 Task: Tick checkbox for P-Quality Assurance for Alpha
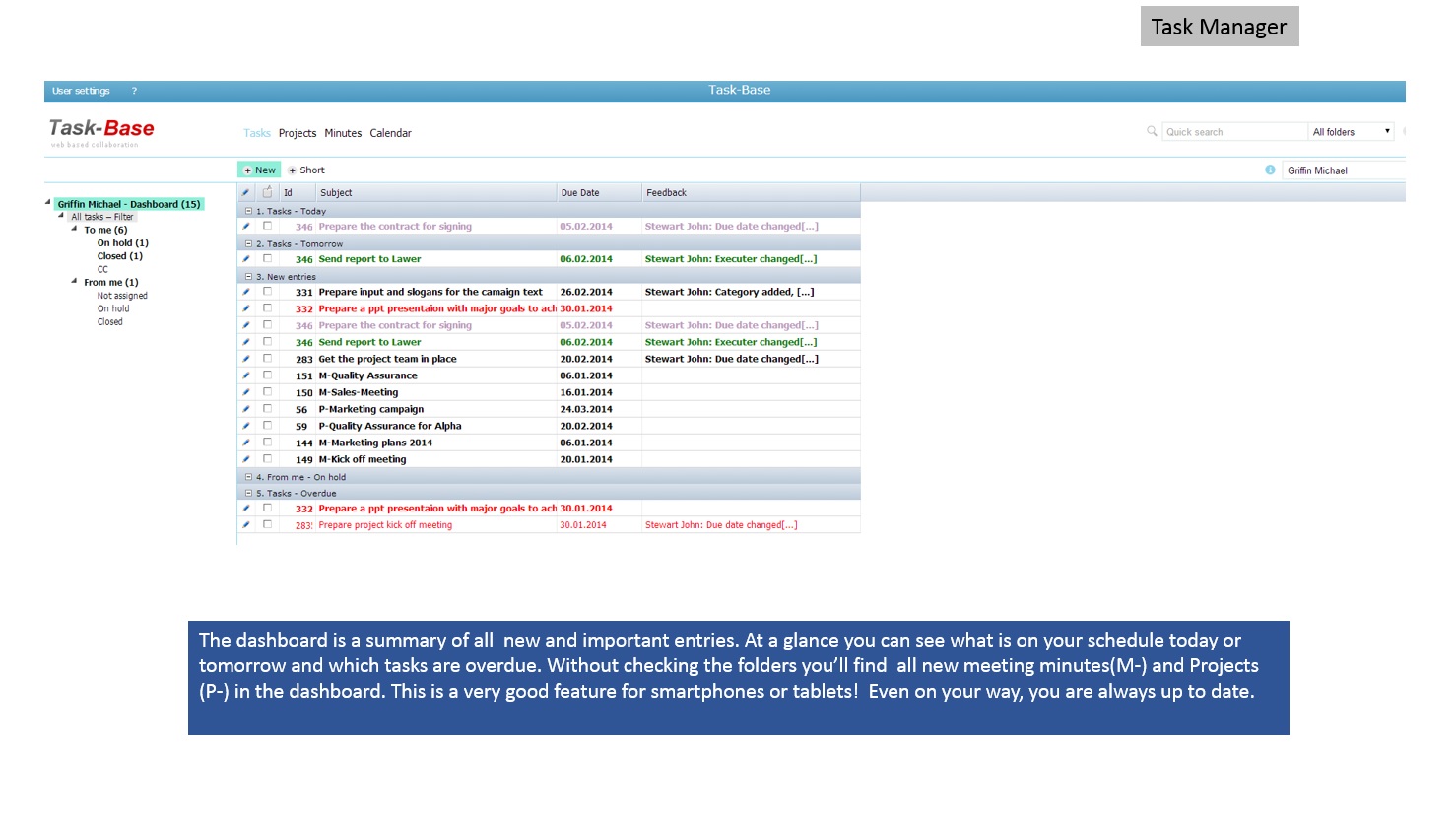(x=267, y=426)
